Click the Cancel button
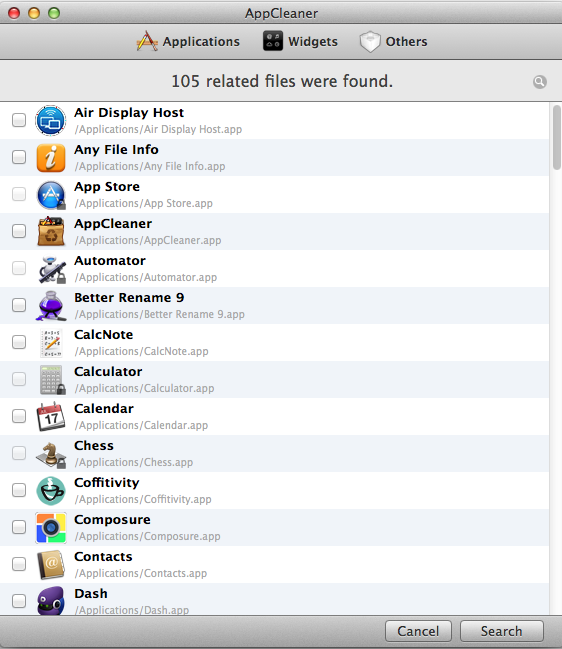Viewport: 562px width, 649px height. tap(418, 631)
